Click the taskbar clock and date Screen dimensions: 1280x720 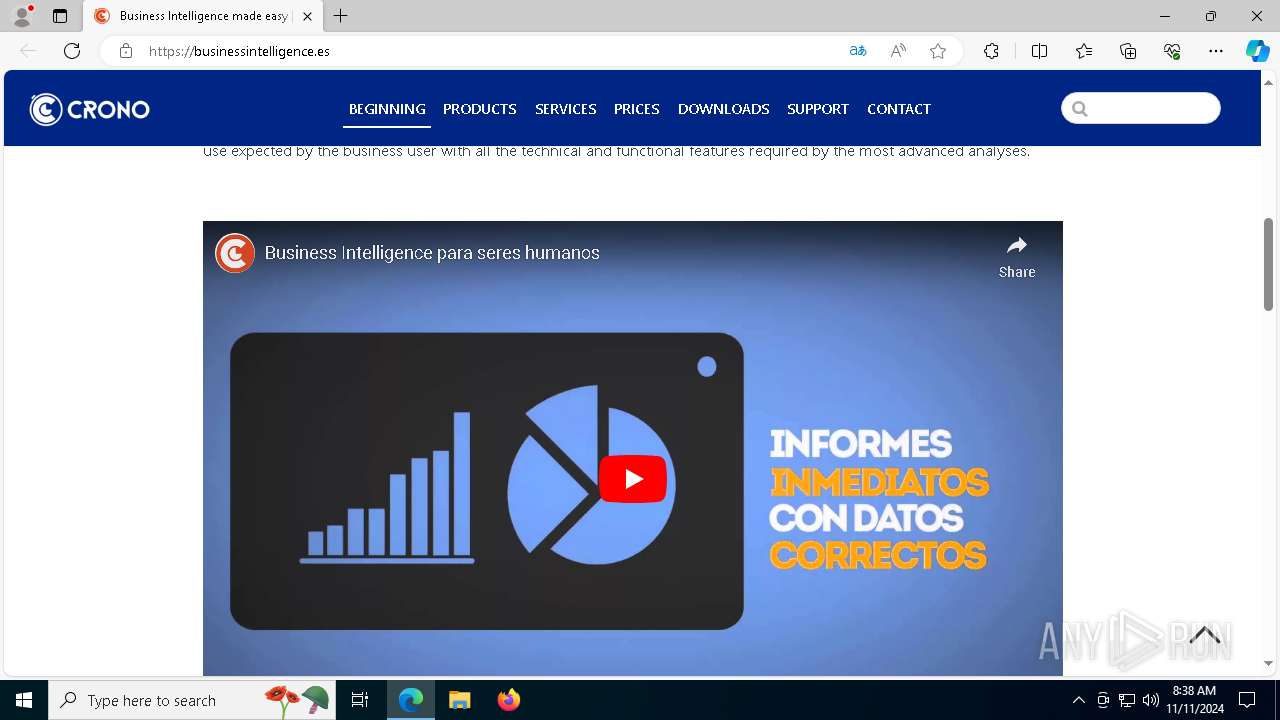click(x=1194, y=700)
